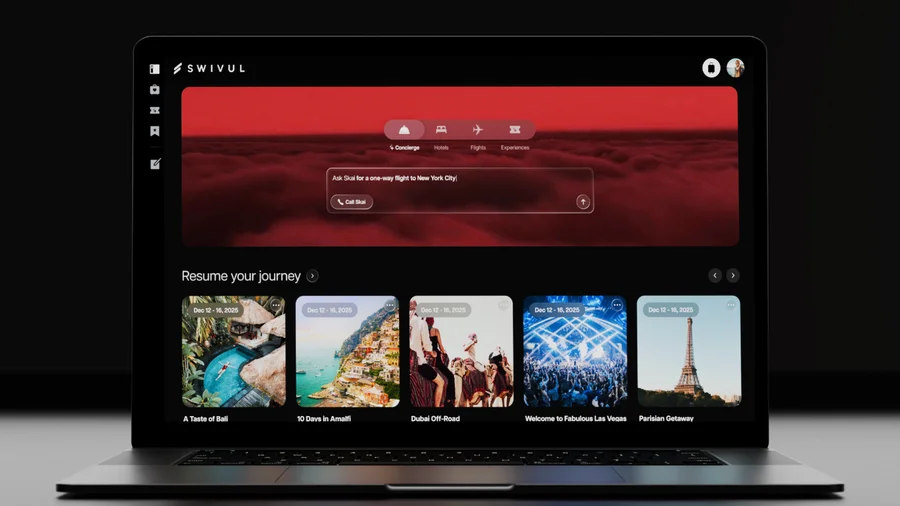Switch to the Hotels tab

pos(441,130)
